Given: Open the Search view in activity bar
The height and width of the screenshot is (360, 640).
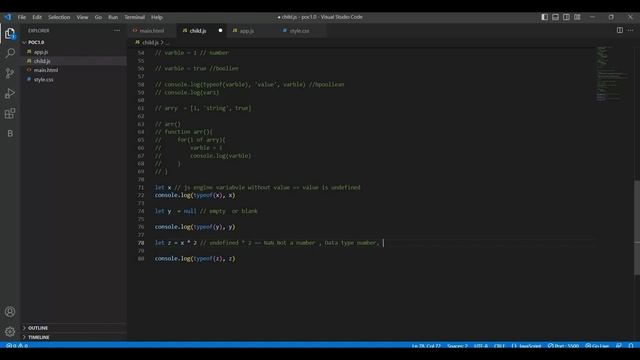Looking at the screenshot, I should point(10,53).
